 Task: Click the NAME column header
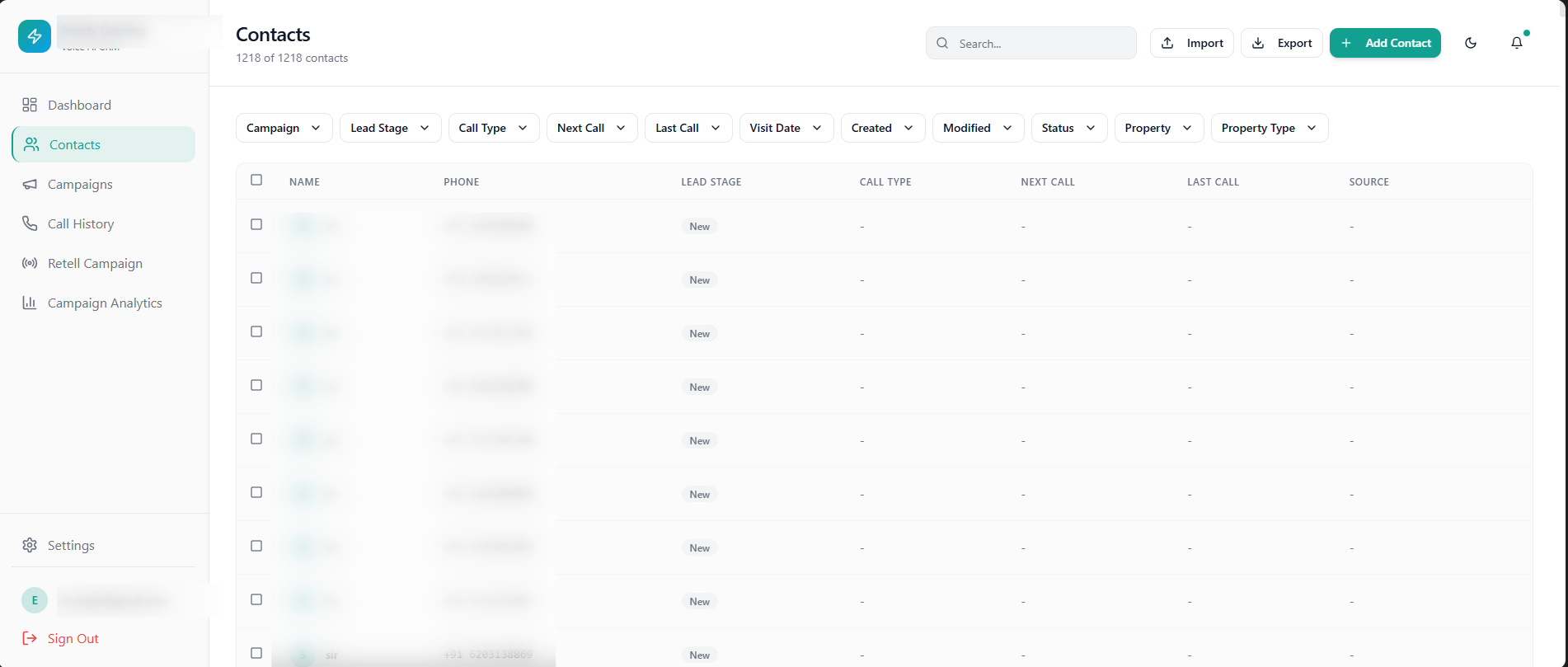pos(304,181)
